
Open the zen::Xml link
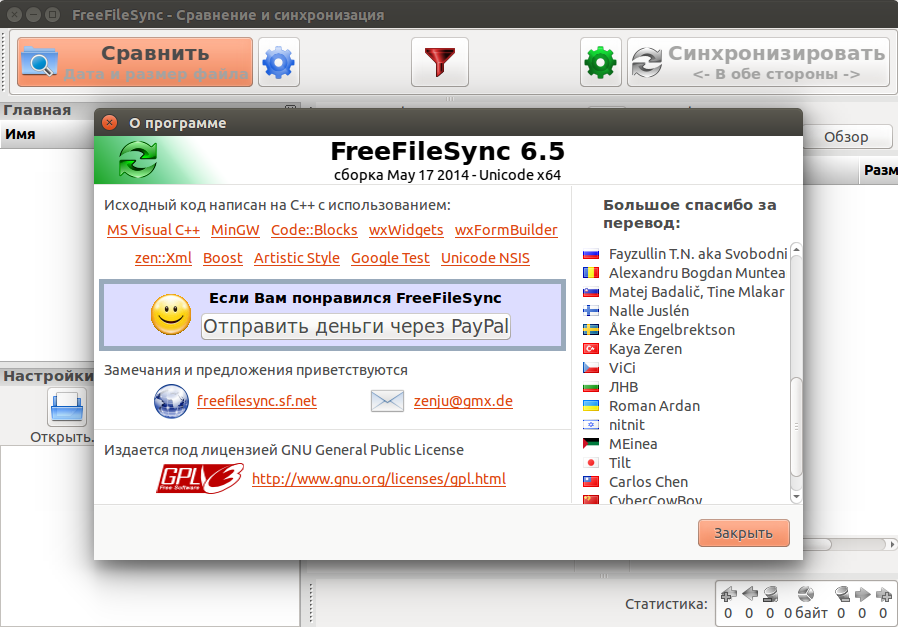point(163,258)
